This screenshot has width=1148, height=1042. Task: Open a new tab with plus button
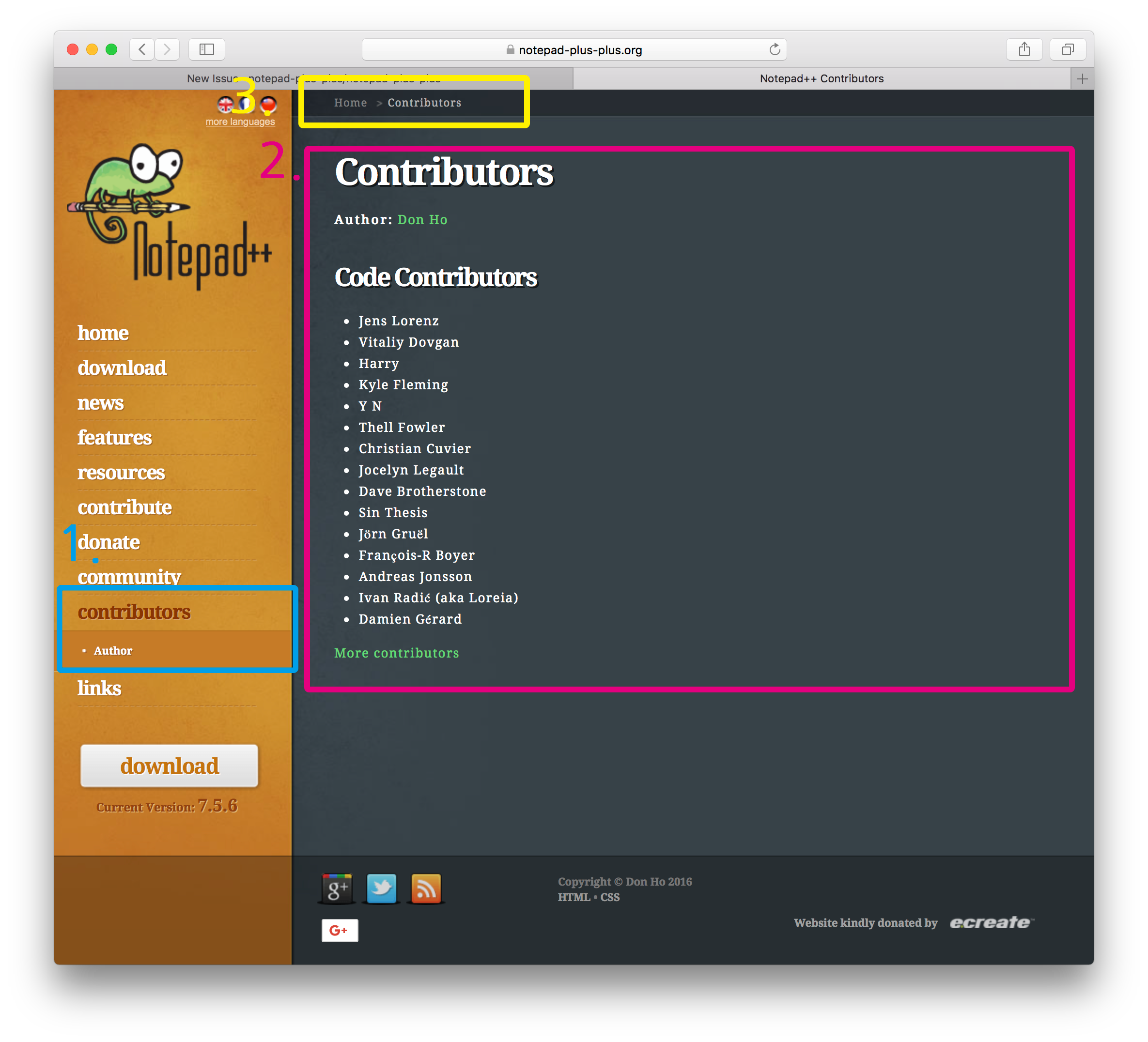(1082, 78)
